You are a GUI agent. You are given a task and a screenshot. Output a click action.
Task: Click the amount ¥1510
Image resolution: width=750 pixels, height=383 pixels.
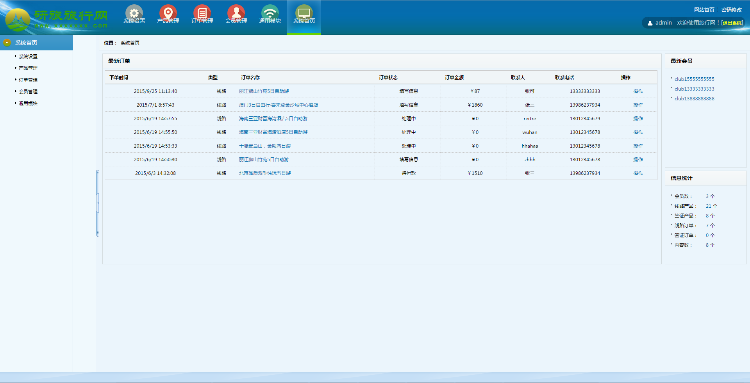[x=475, y=173]
